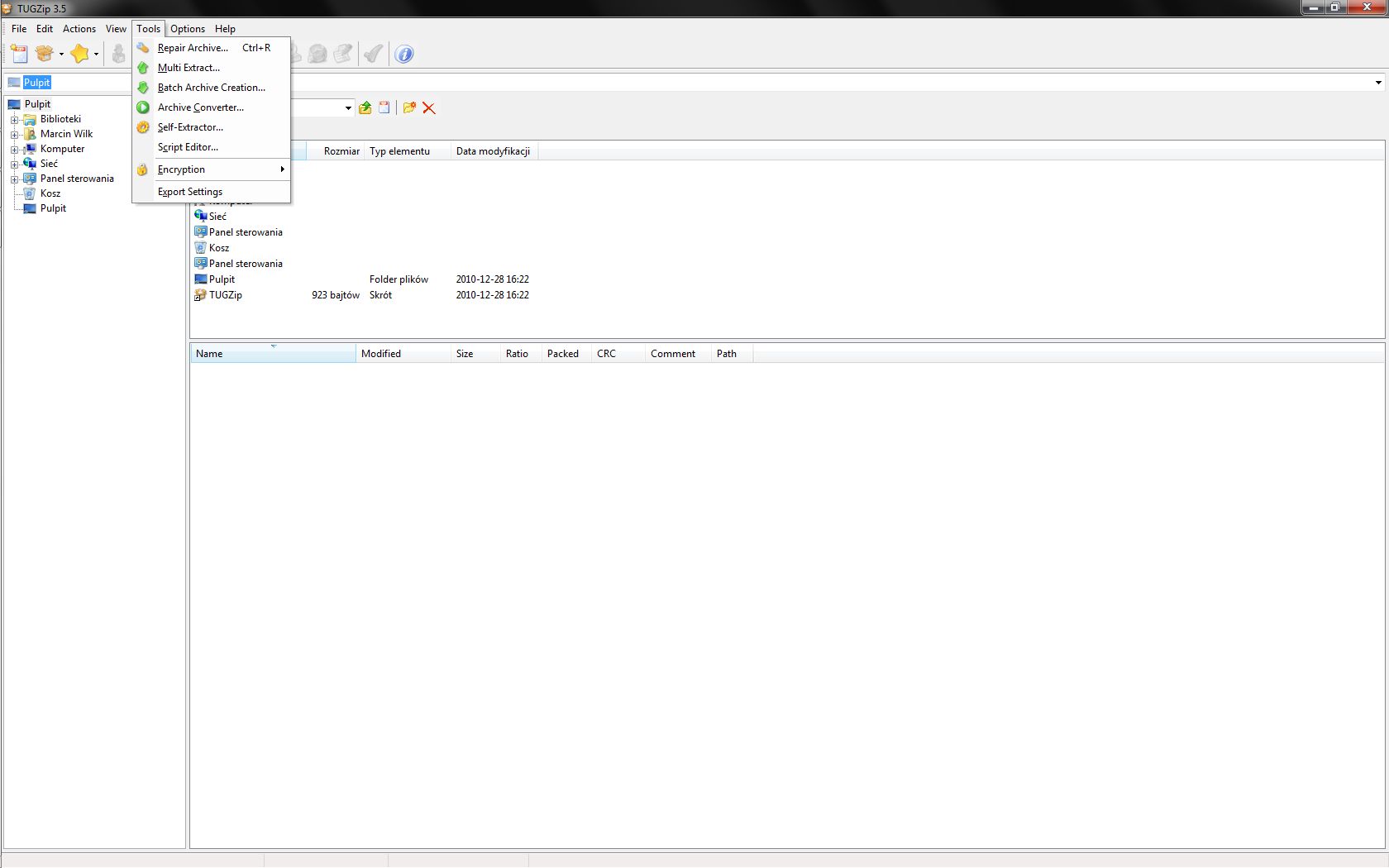Image resolution: width=1389 pixels, height=868 pixels.
Task: Open the Options menu
Action: [x=188, y=28]
